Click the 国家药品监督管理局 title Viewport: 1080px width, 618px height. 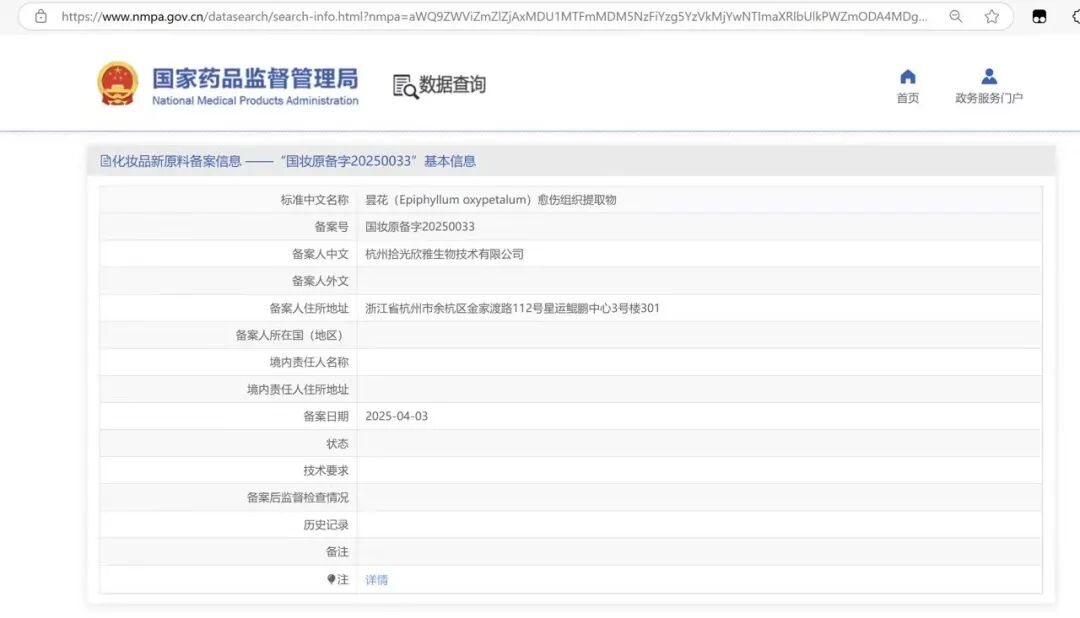point(256,79)
